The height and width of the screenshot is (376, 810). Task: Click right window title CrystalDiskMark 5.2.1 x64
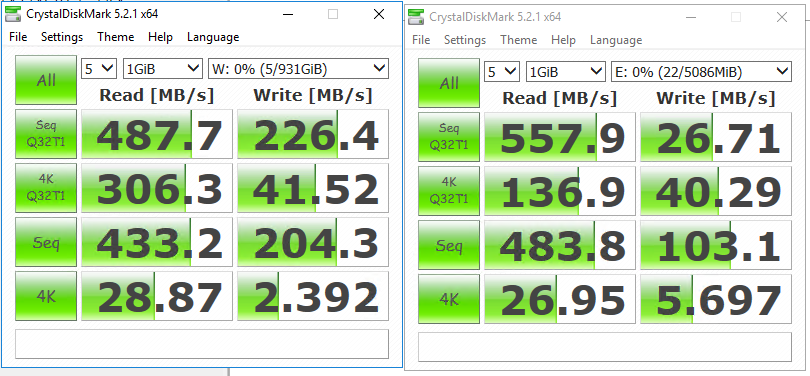click(495, 18)
